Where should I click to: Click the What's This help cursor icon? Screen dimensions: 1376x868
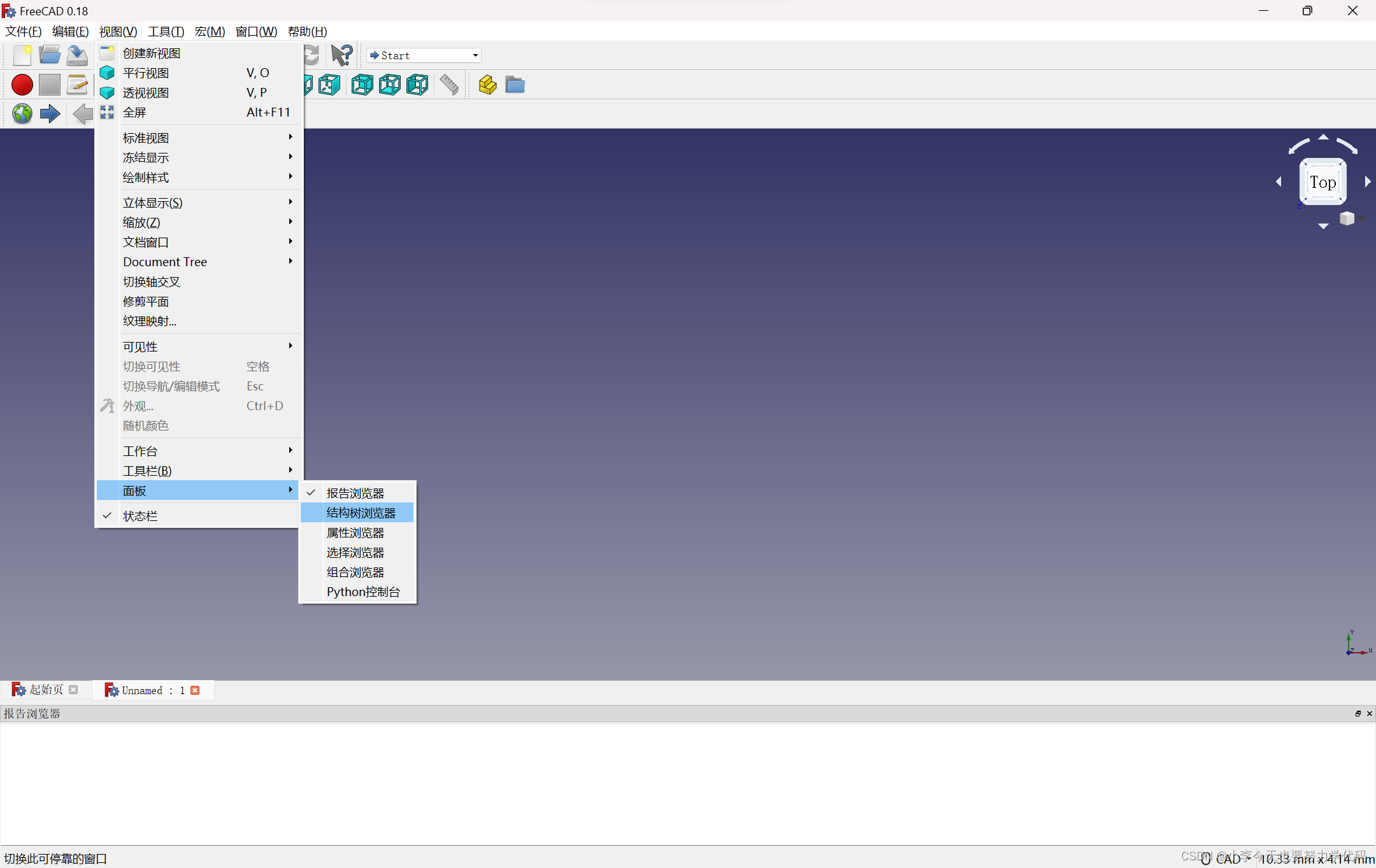coord(341,55)
